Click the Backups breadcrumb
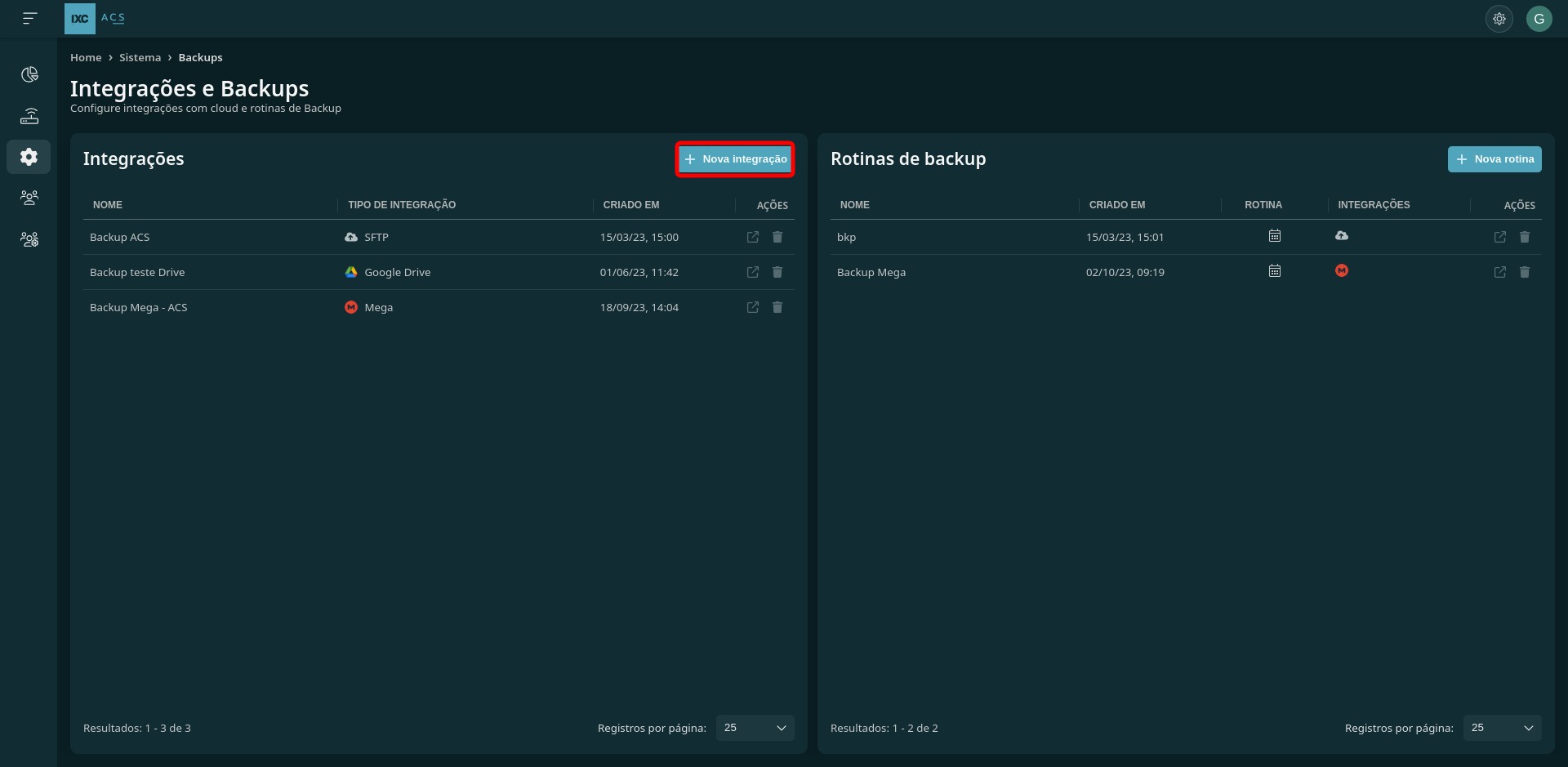This screenshot has height=767, width=1568. (200, 57)
